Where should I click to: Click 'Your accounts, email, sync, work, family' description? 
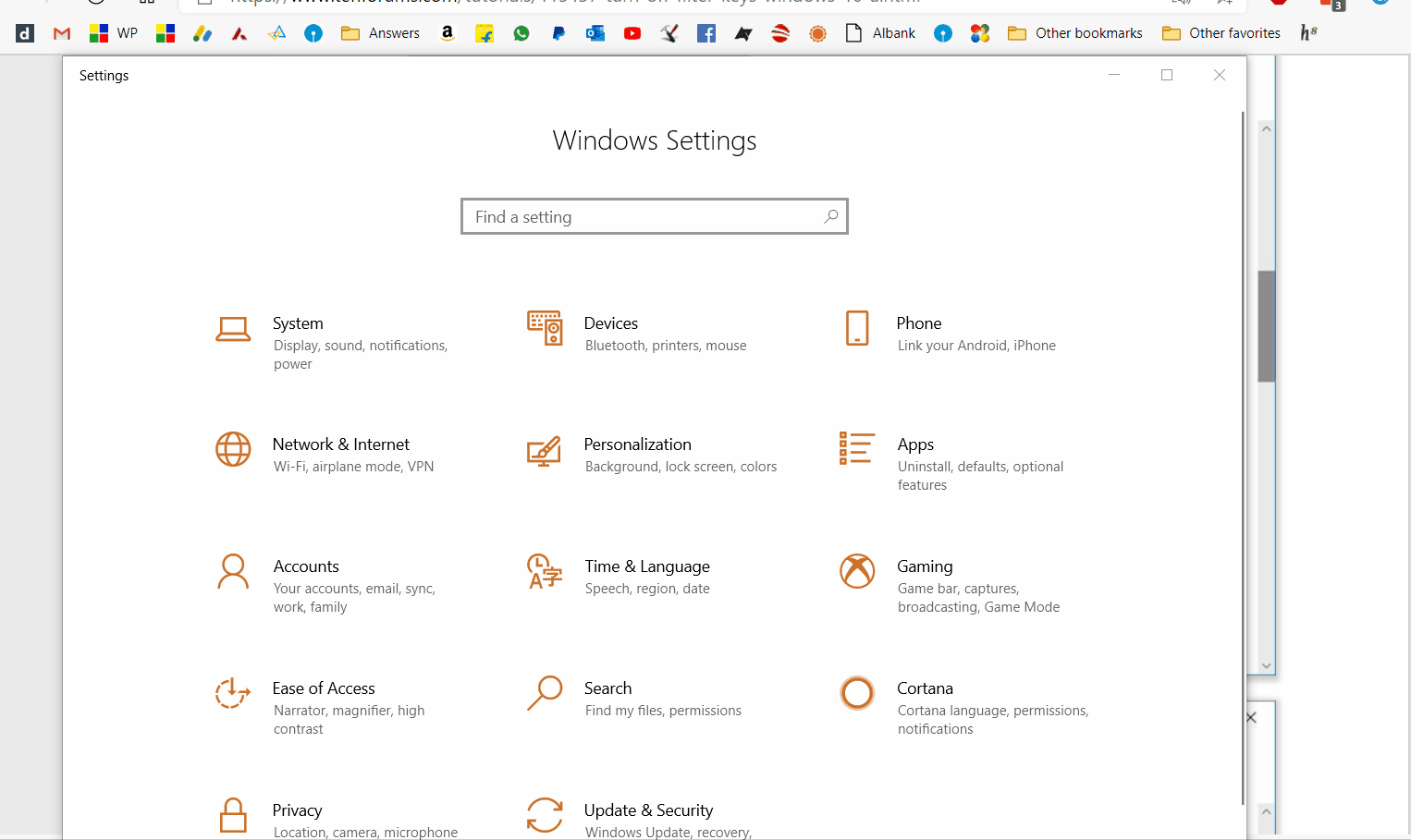354,598
